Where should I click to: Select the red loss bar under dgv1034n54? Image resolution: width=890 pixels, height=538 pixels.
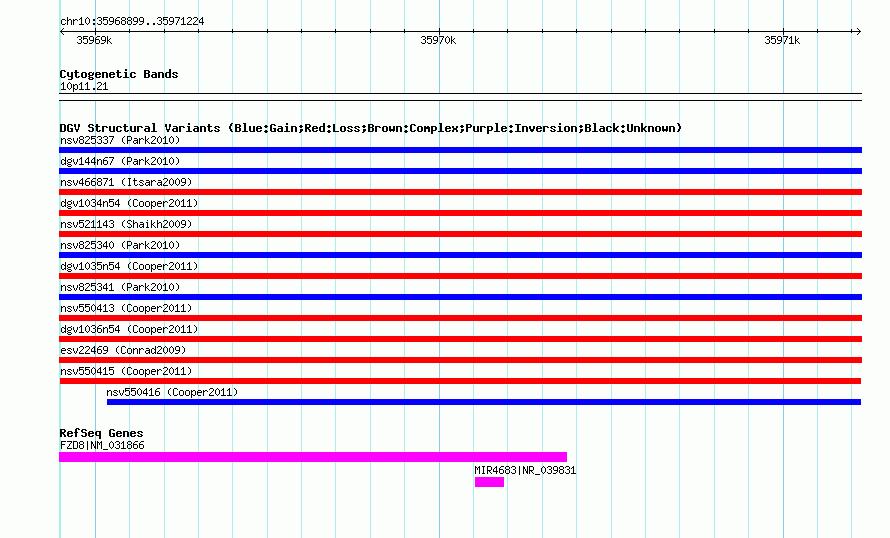(x=460, y=213)
